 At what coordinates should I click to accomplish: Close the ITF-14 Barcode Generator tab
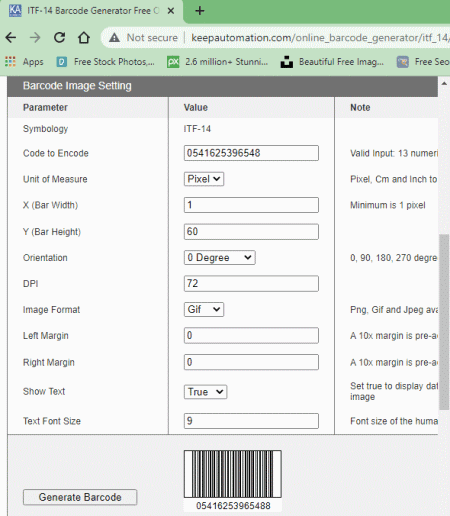171,11
